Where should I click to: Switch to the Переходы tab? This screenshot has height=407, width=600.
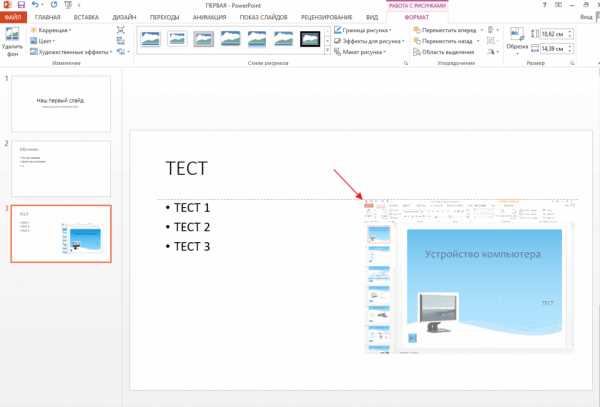pos(165,17)
